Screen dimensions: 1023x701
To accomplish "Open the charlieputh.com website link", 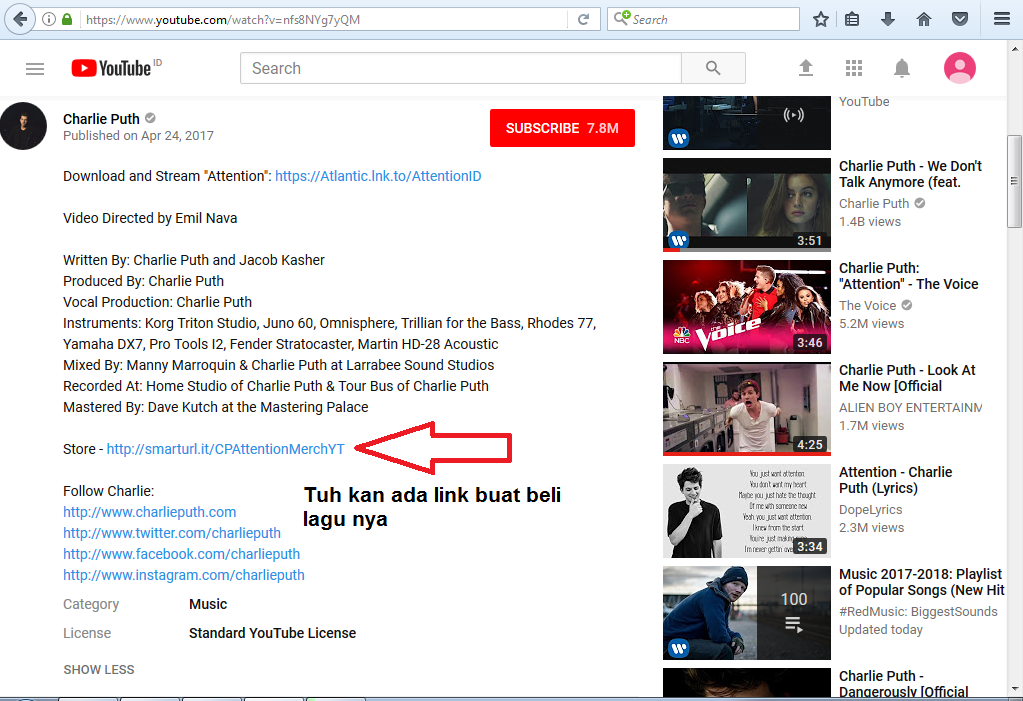I will point(149,512).
